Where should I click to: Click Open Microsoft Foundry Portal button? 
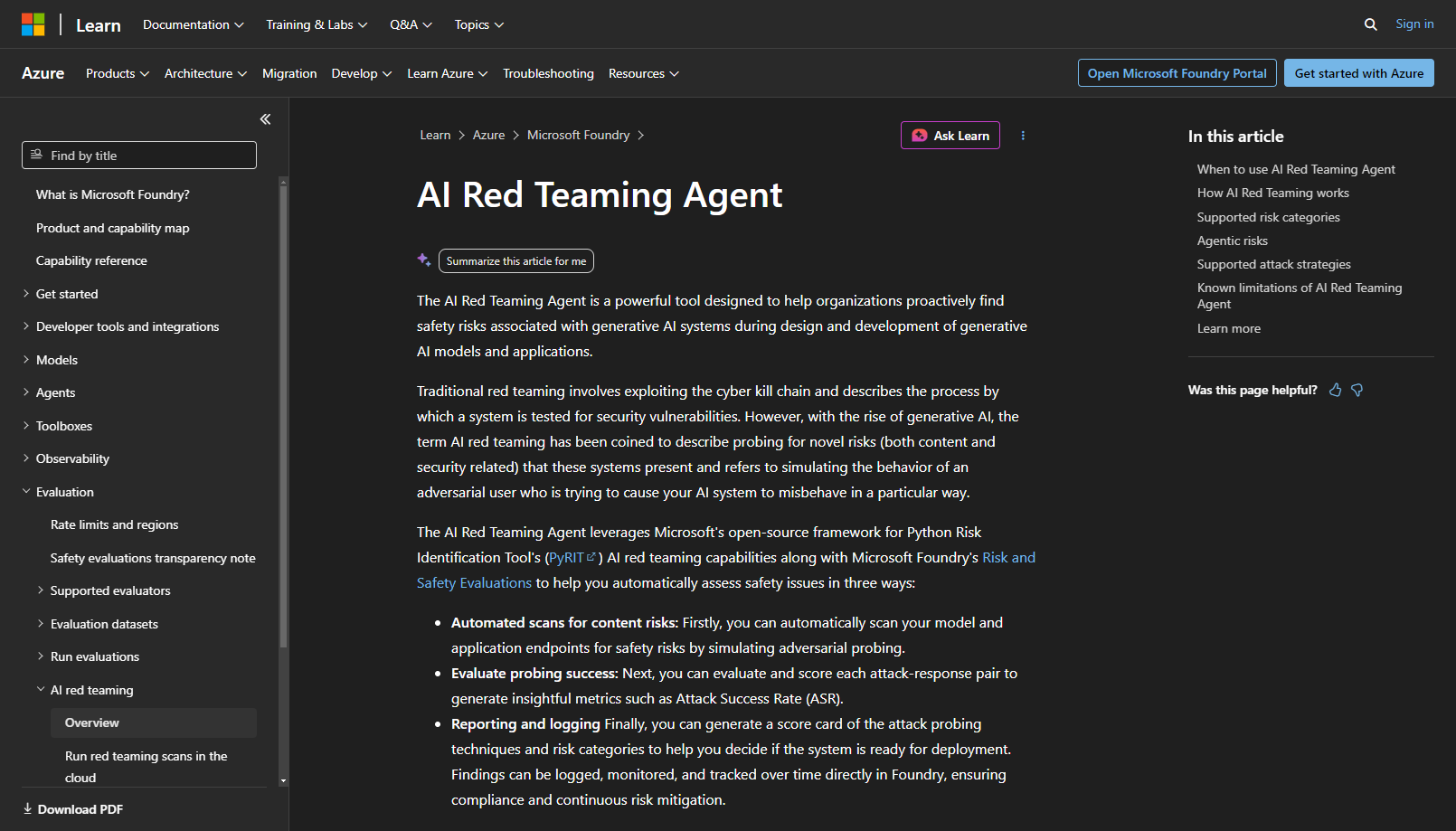[1177, 73]
